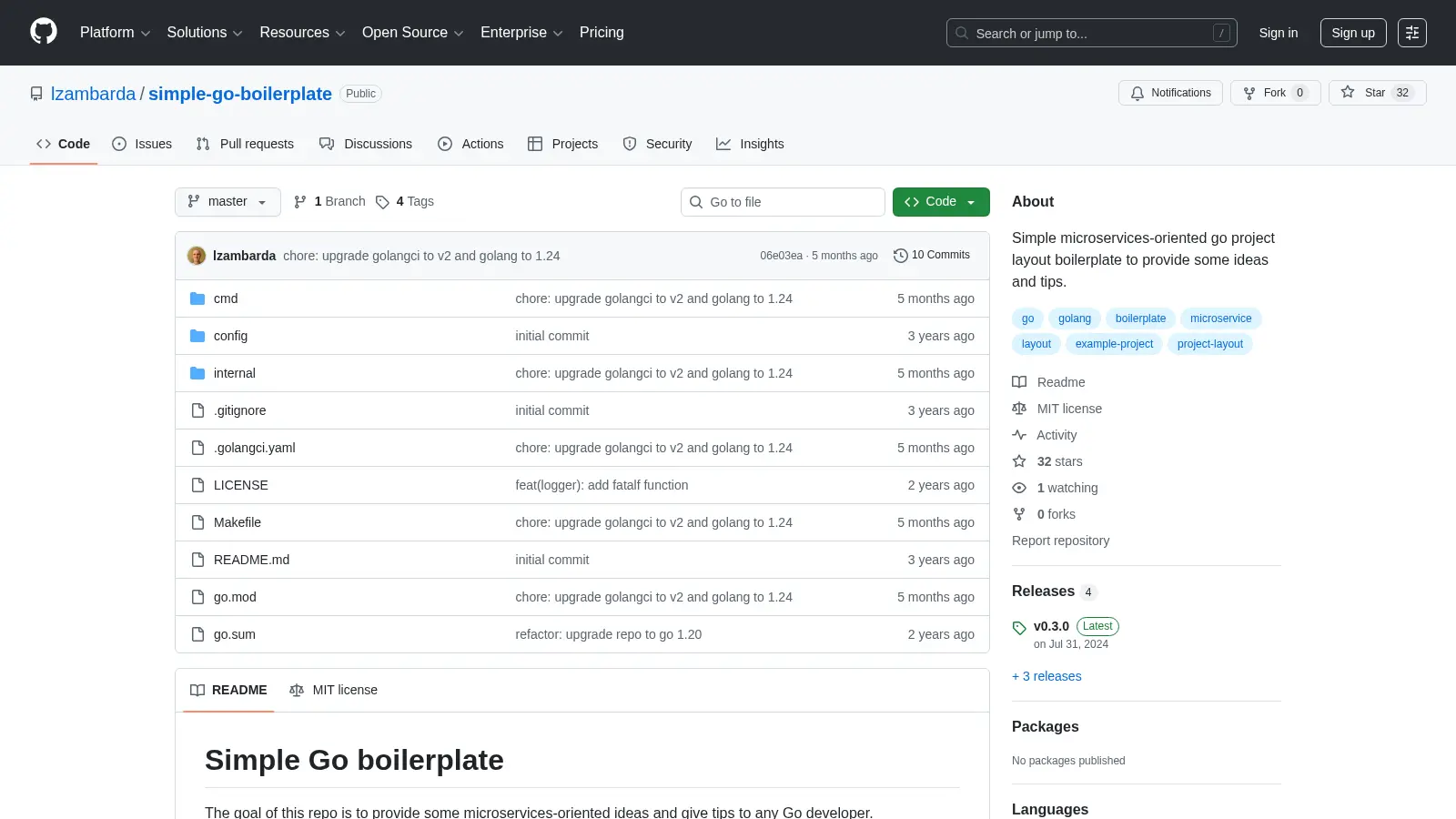Open the Insights tab
The image size is (1456, 819).
point(750,144)
